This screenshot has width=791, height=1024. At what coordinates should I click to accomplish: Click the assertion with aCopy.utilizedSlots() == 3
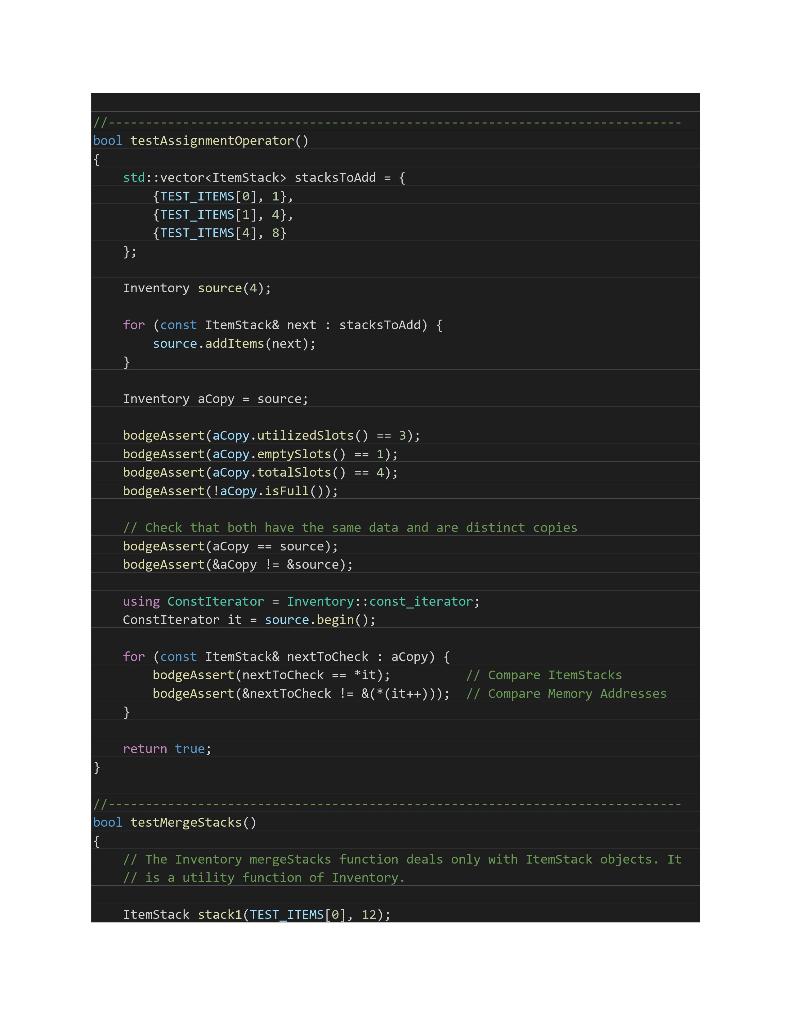pos(272,436)
